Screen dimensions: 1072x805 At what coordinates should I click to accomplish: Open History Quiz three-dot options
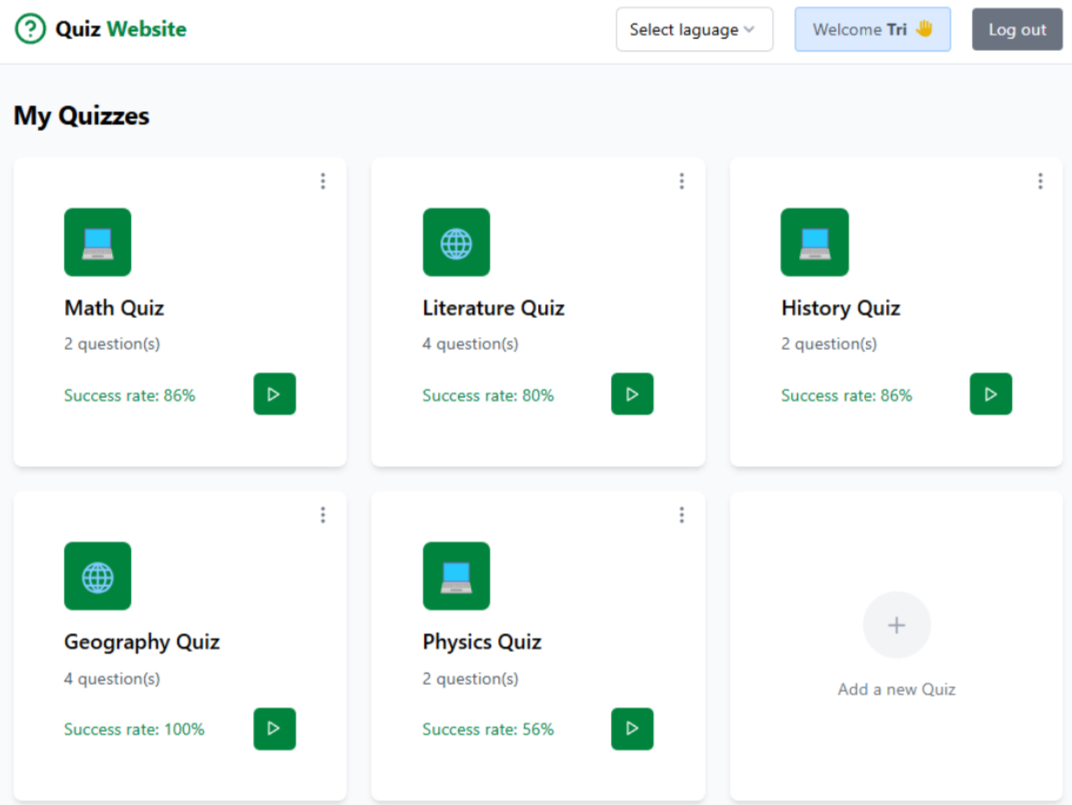[x=1040, y=181]
